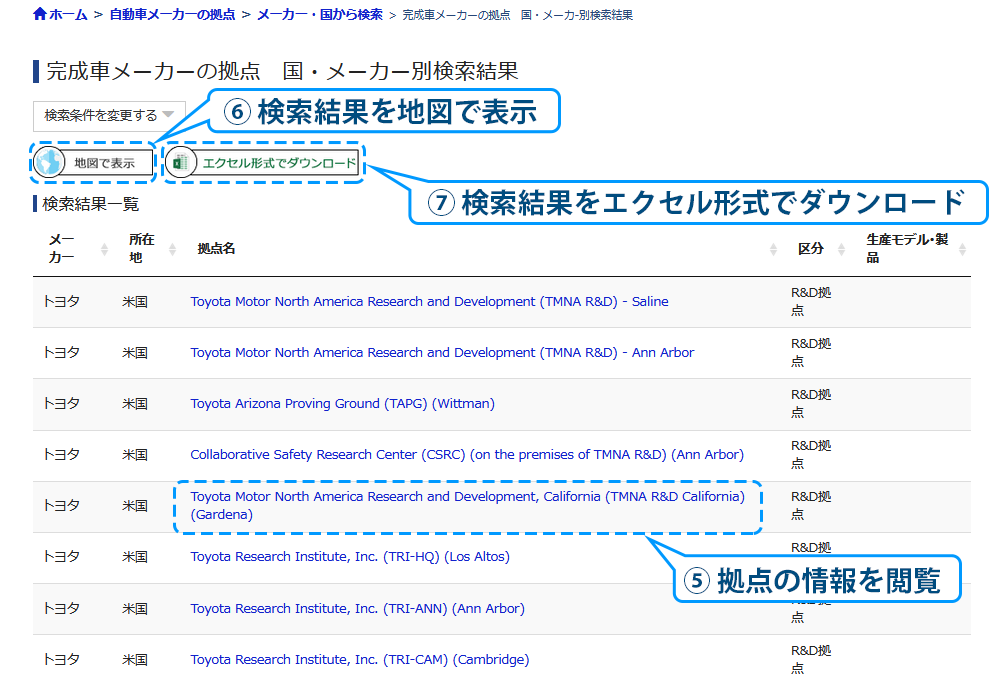Click R&D拠点 cell in the Gardena row
The height and width of the screenshot is (684, 1000).
[811, 506]
